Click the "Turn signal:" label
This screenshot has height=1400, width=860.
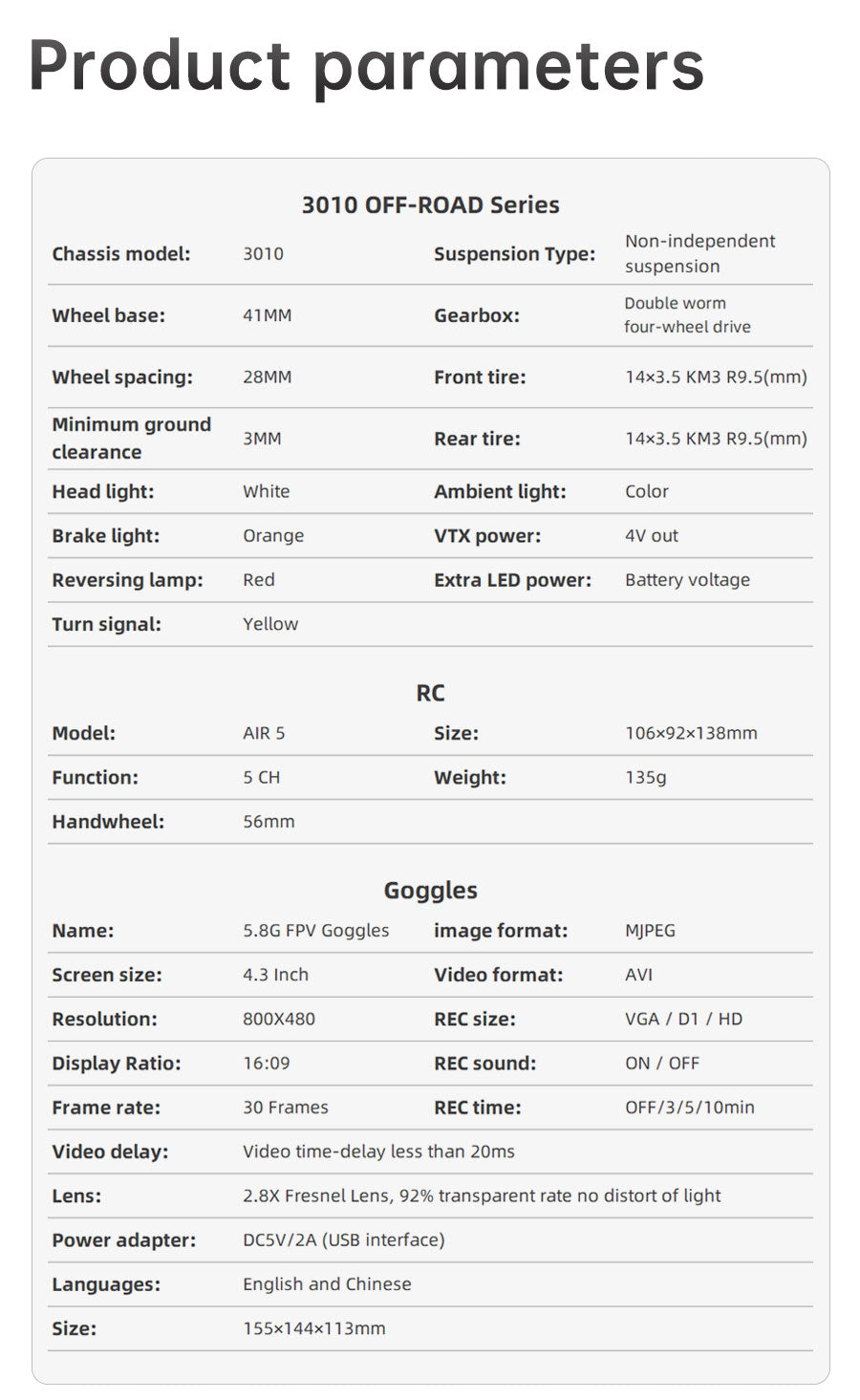[x=106, y=624]
